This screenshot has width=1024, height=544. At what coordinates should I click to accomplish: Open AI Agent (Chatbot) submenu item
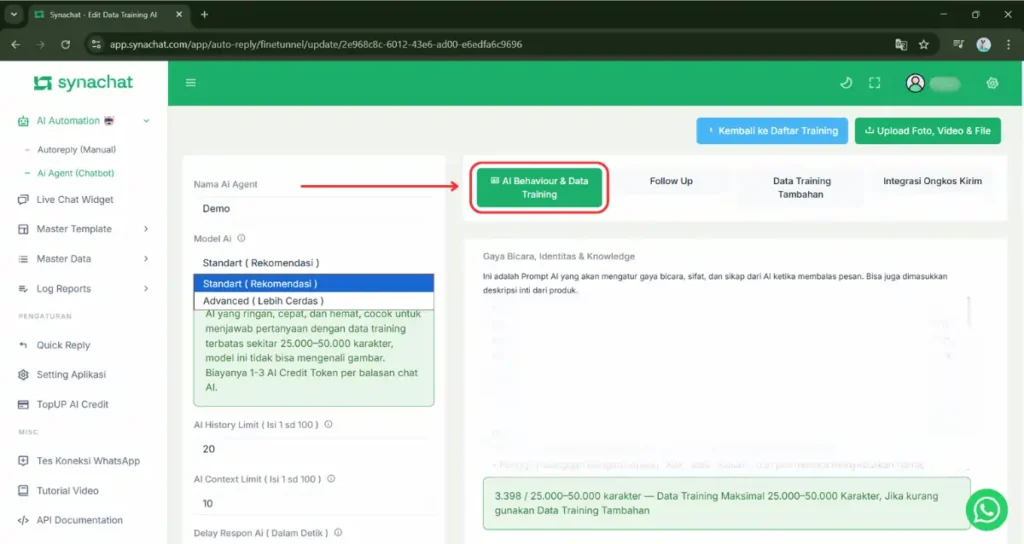(x=76, y=173)
